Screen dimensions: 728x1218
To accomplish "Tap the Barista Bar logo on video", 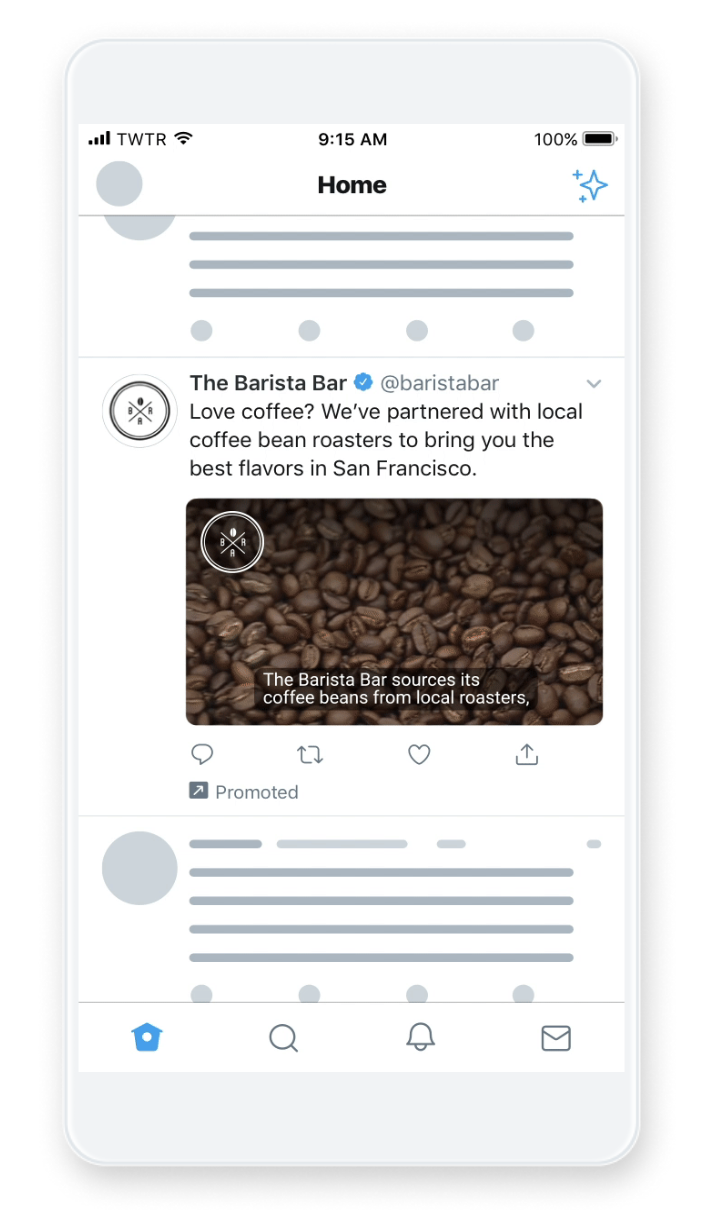I will (x=232, y=543).
